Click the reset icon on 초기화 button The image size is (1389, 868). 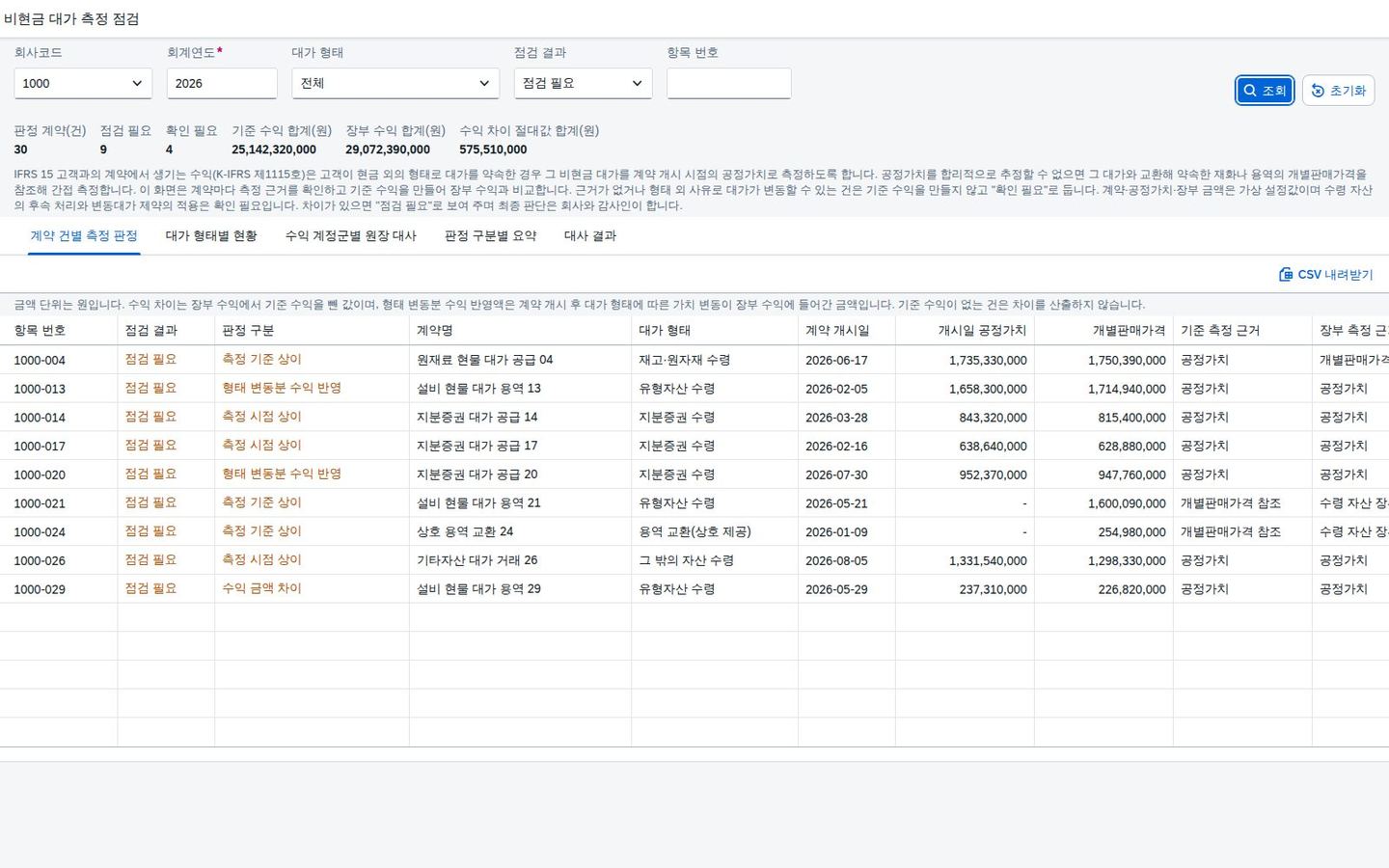(1318, 91)
